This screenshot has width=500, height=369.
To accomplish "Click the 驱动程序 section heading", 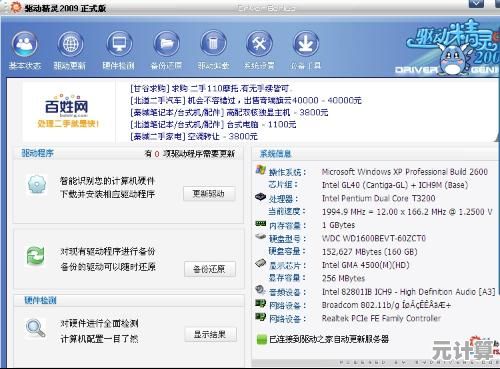I will click(x=37, y=153).
